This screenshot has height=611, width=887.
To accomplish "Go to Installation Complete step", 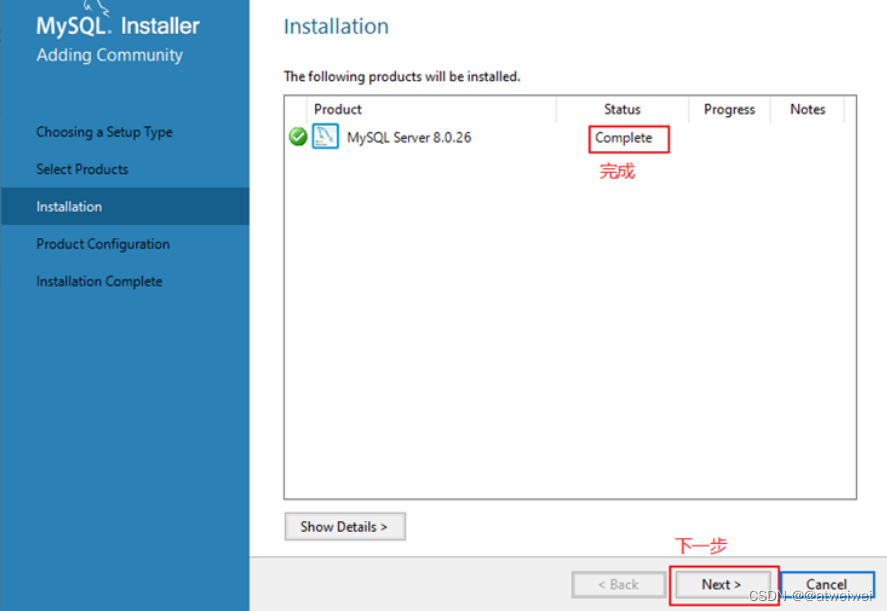I will [99, 281].
